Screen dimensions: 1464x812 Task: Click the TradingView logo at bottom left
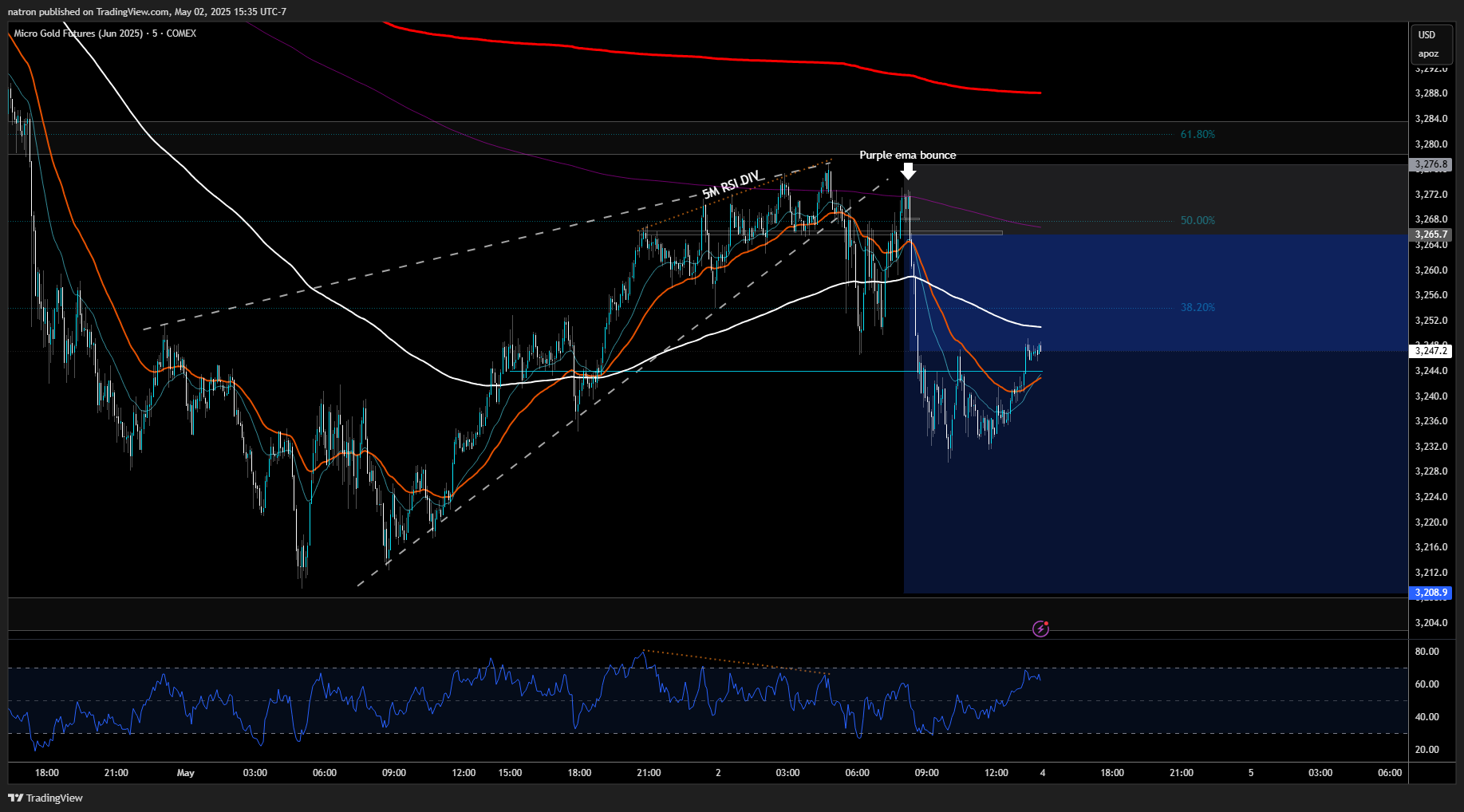pos(45,798)
